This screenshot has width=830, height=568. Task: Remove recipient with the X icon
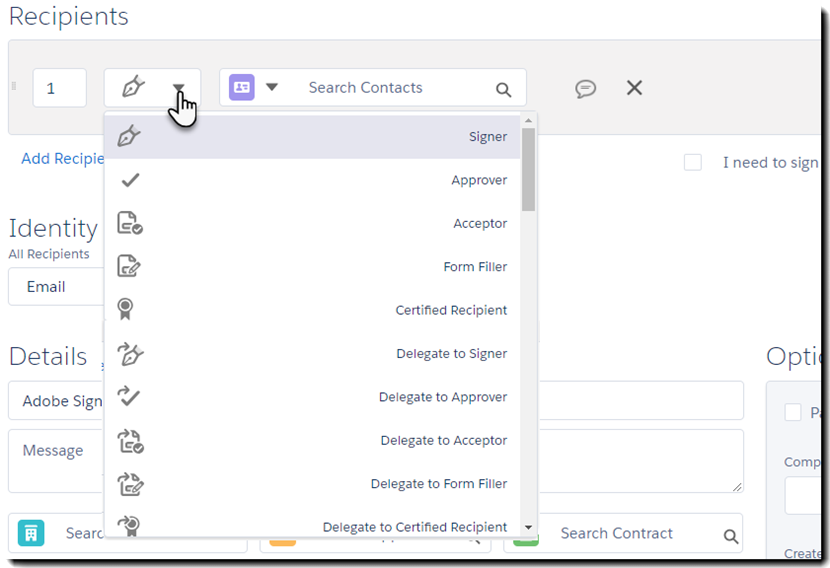pos(634,88)
